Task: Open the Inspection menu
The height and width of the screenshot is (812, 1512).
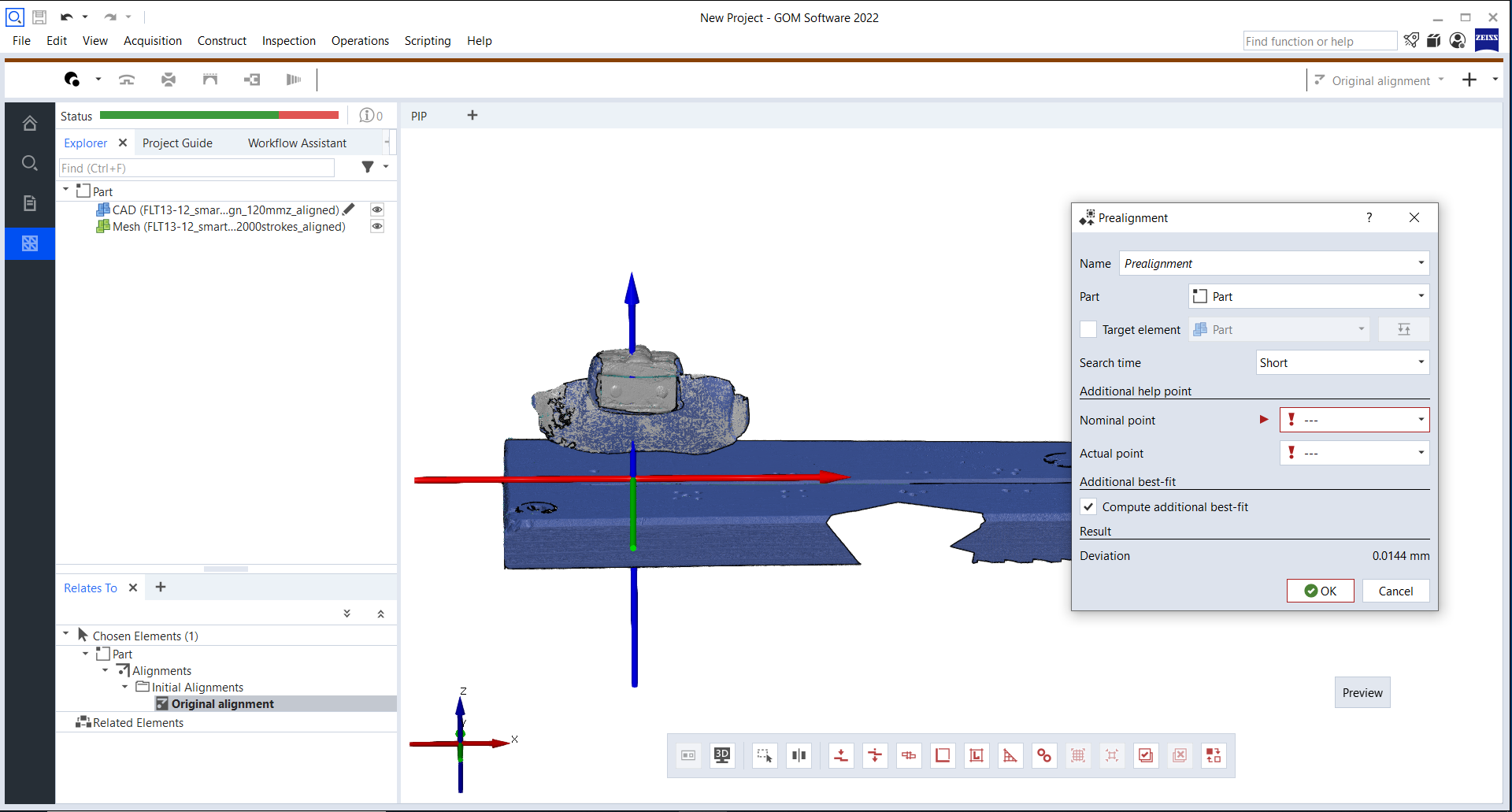Action: click(288, 41)
